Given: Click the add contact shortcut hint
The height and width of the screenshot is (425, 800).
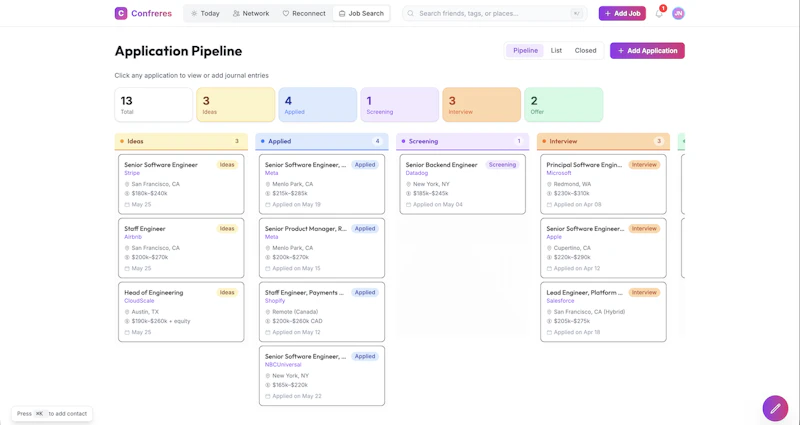Looking at the screenshot, I should click(x=52, y=414).
